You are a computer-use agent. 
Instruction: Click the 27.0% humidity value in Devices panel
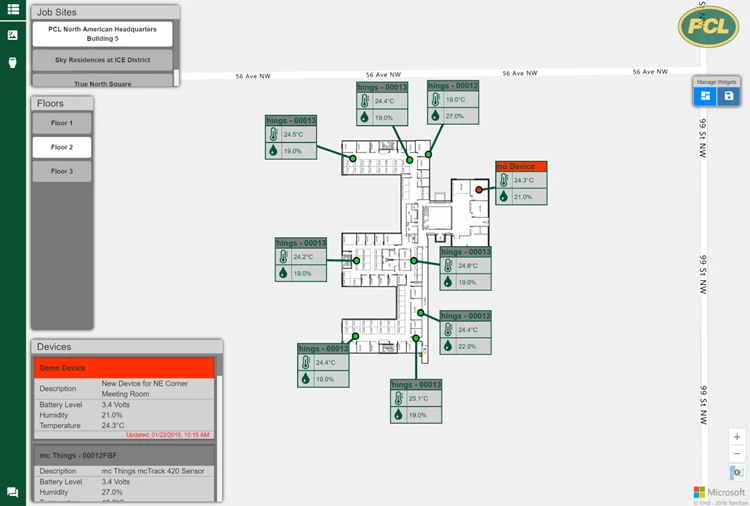[x=112, y=492]
